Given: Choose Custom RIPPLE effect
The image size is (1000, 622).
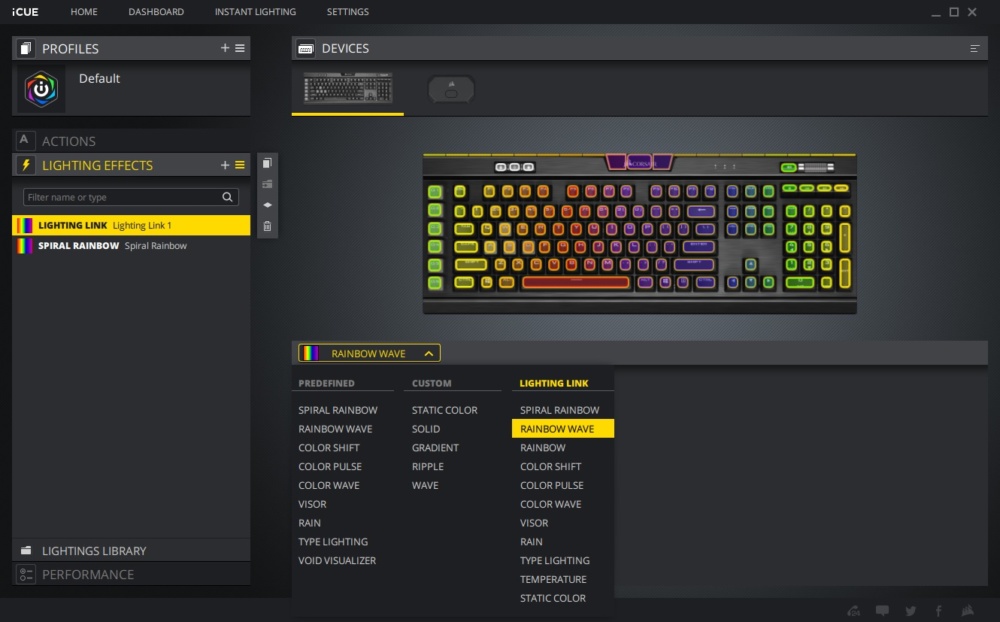Looking at the screenshot, I should (427, 466).
